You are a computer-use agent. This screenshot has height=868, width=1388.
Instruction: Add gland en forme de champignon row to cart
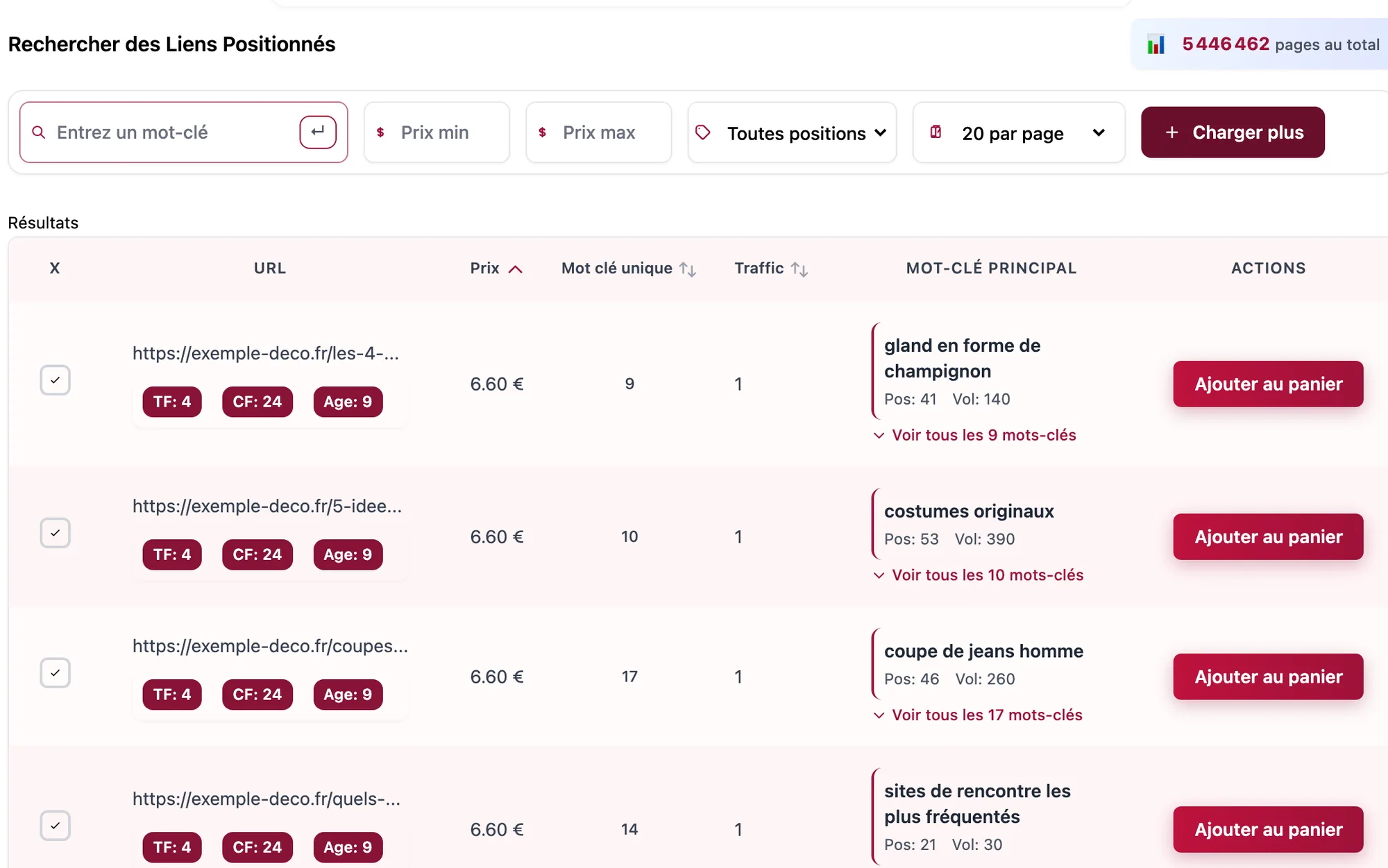[x=1268, y=384]
